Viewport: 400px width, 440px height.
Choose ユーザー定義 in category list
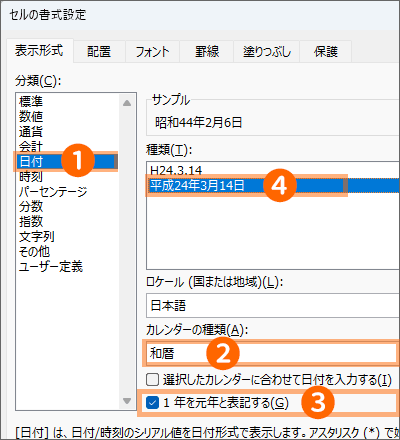(51, 267)
